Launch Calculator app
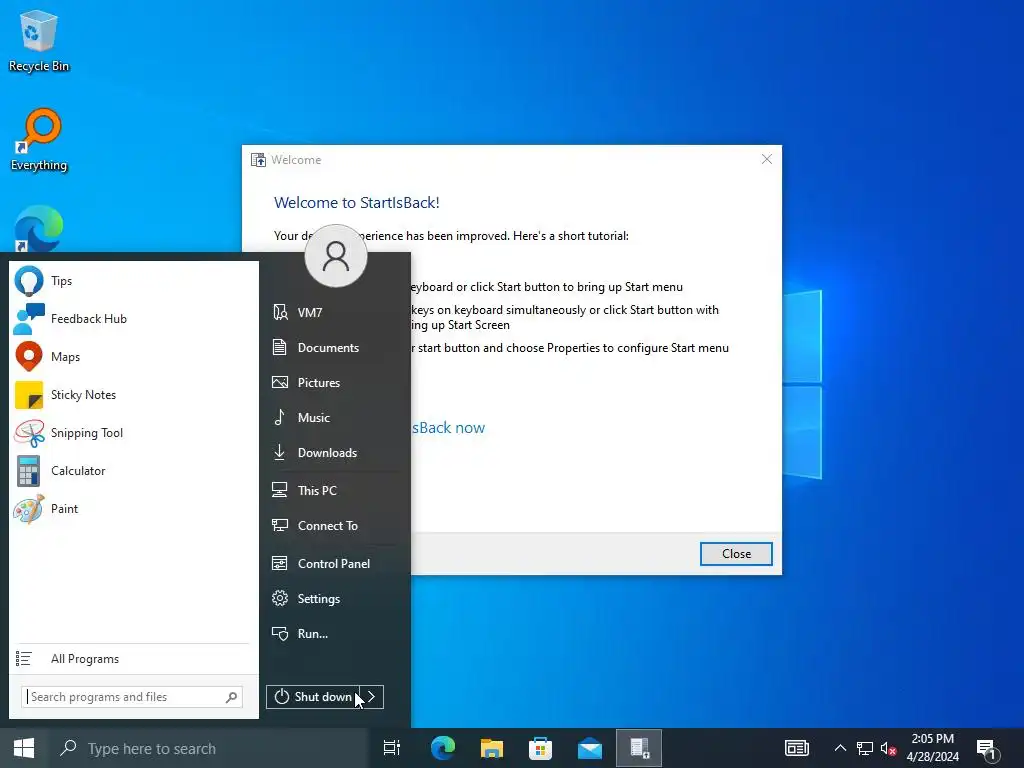 coord(134,470)
